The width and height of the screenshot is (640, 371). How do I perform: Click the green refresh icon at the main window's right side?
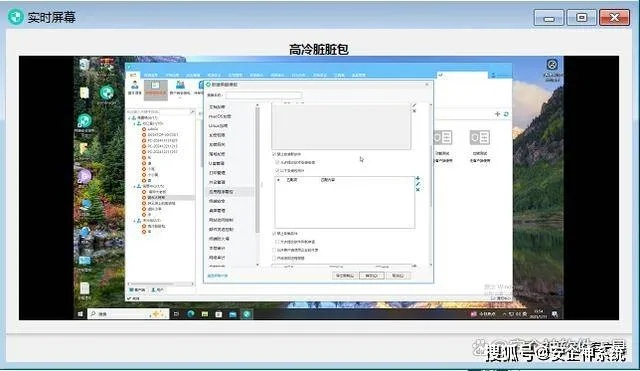[x=506, y=114]
